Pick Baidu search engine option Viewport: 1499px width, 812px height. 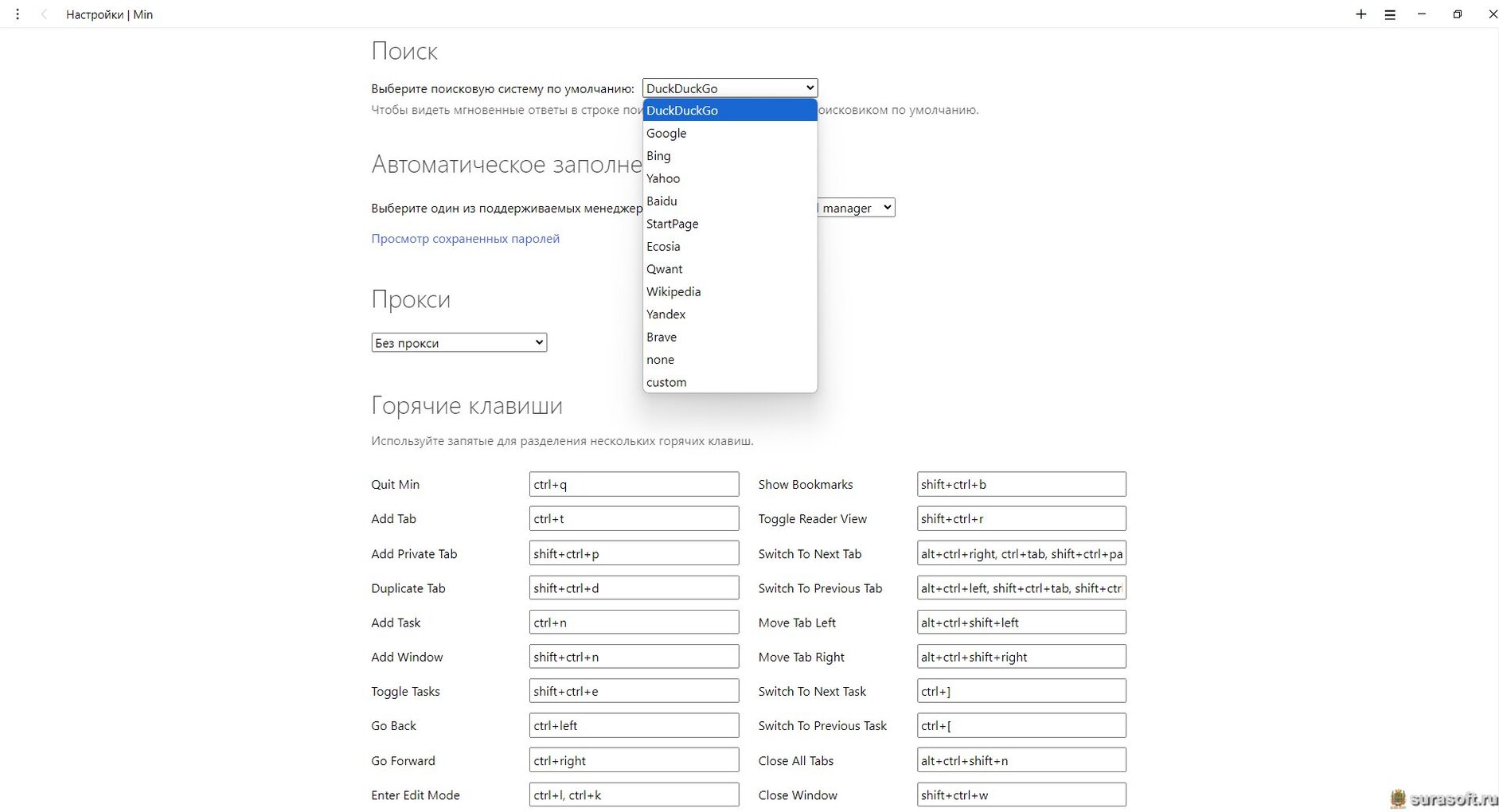(730, 201)
